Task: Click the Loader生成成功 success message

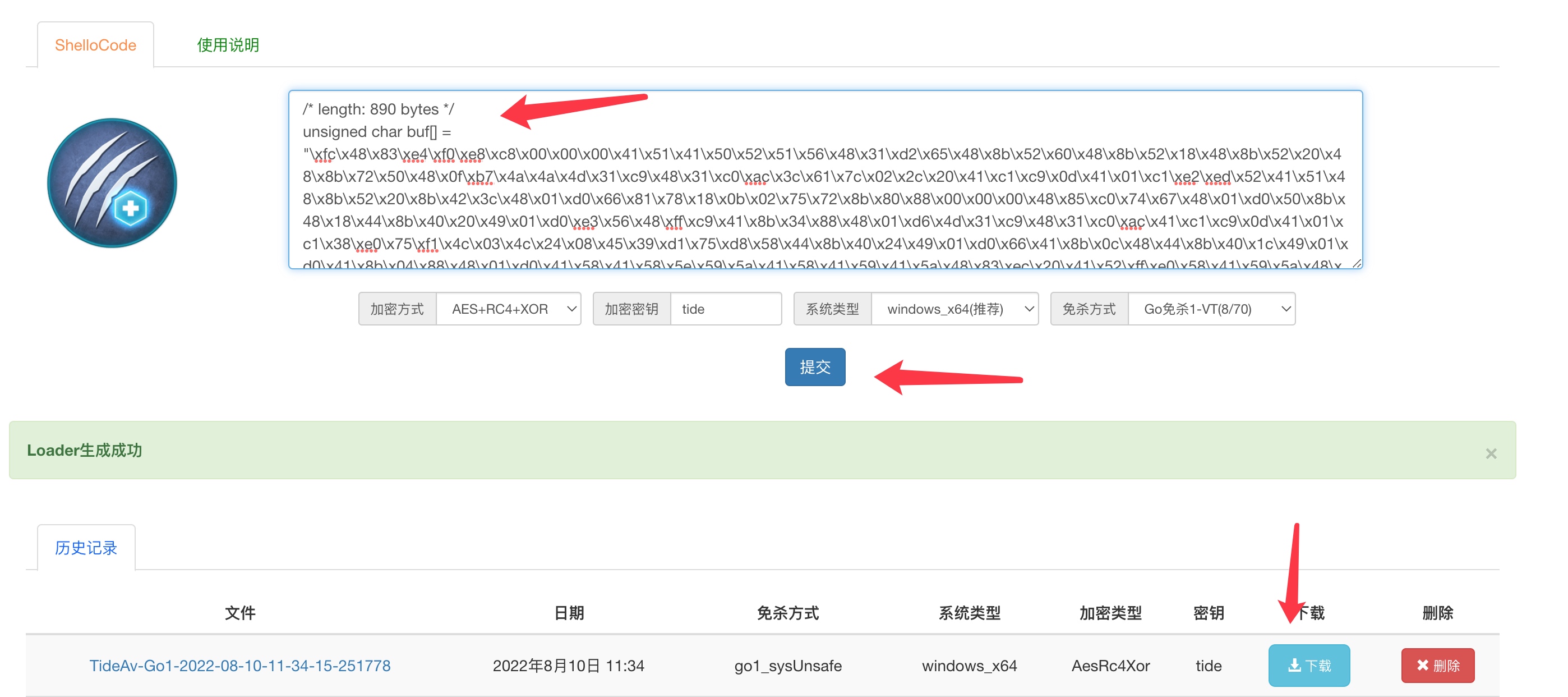Action: (x=85, y=450)
